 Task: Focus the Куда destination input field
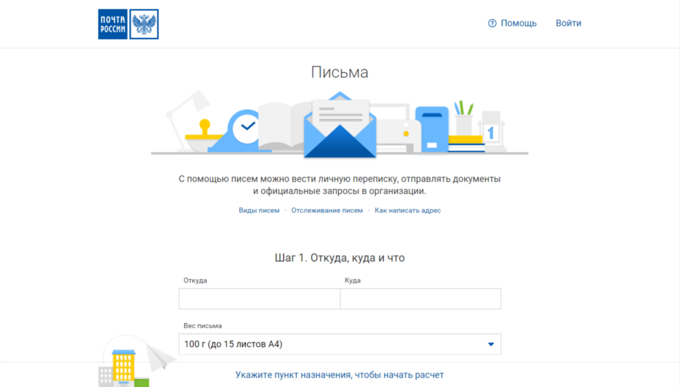tap(421, 299)
